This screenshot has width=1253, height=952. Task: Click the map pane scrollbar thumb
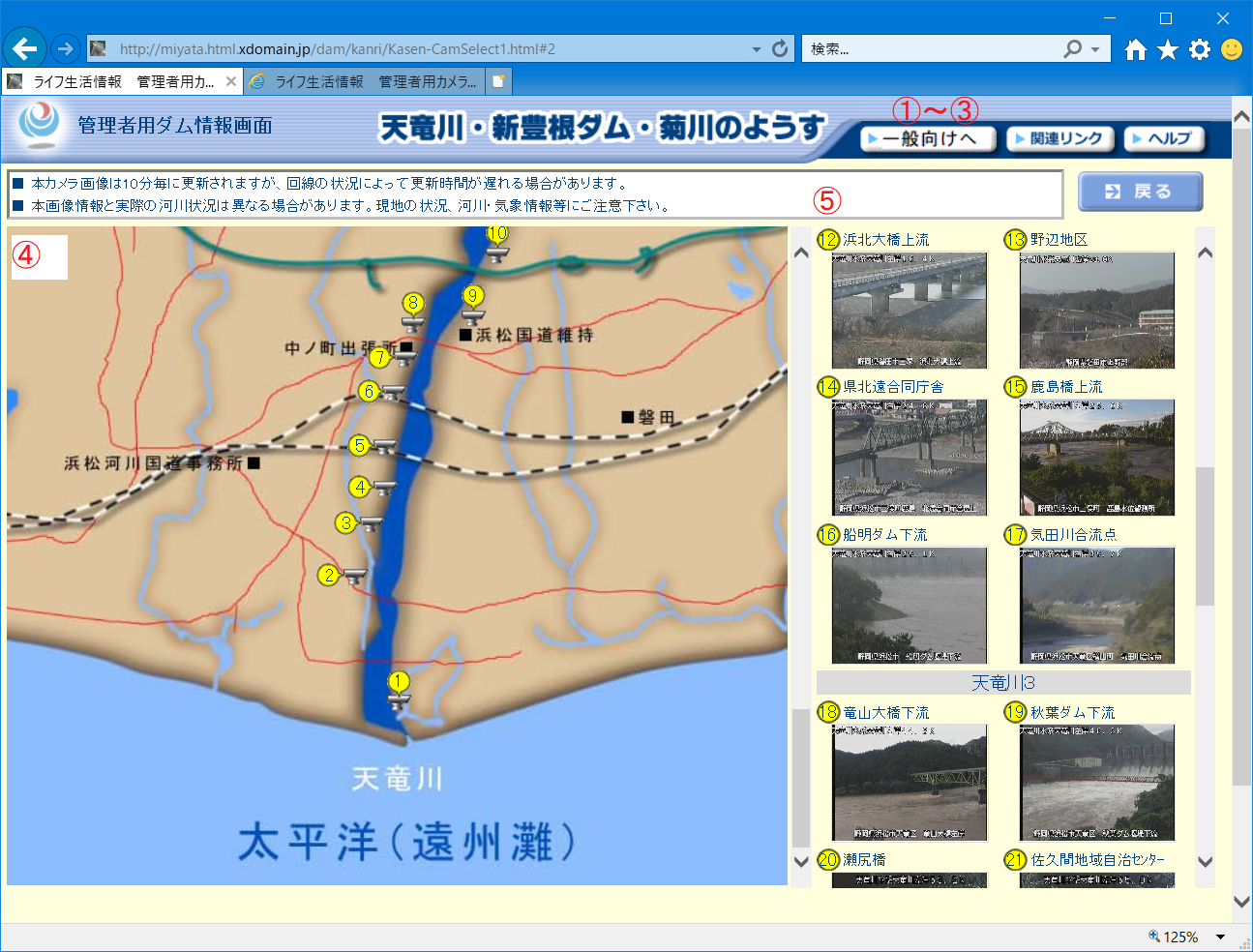tap(801, 778)
